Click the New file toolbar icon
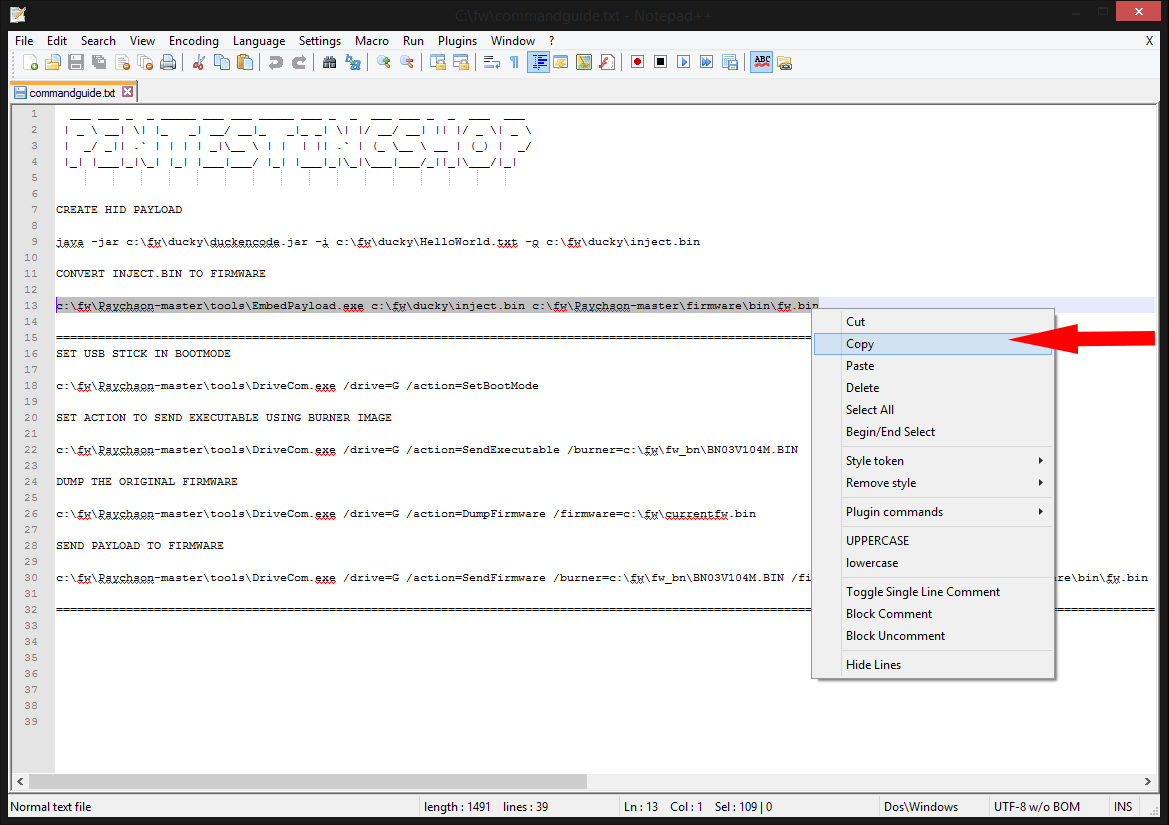 [x=31, y=63]
